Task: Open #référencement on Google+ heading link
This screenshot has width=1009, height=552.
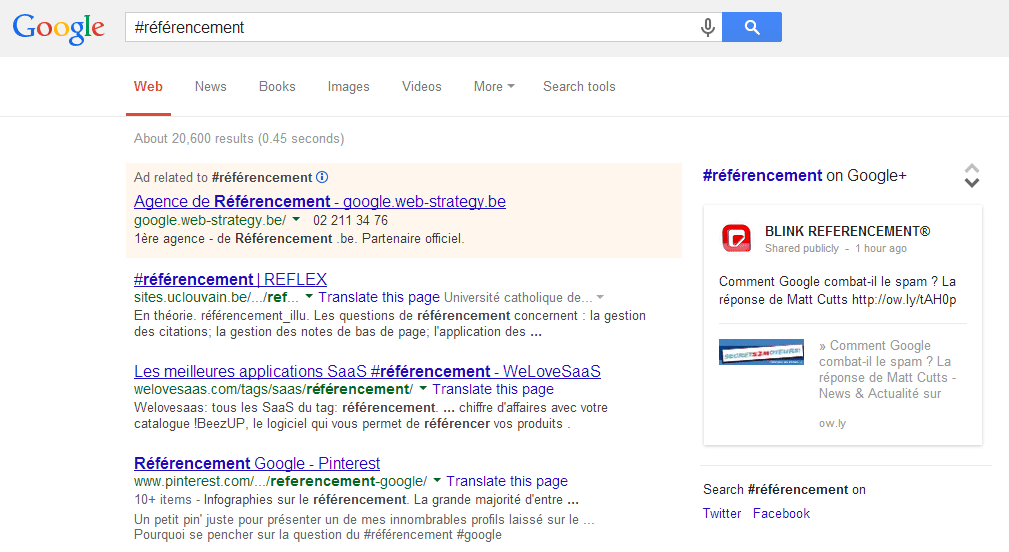Action: [763, 176]
